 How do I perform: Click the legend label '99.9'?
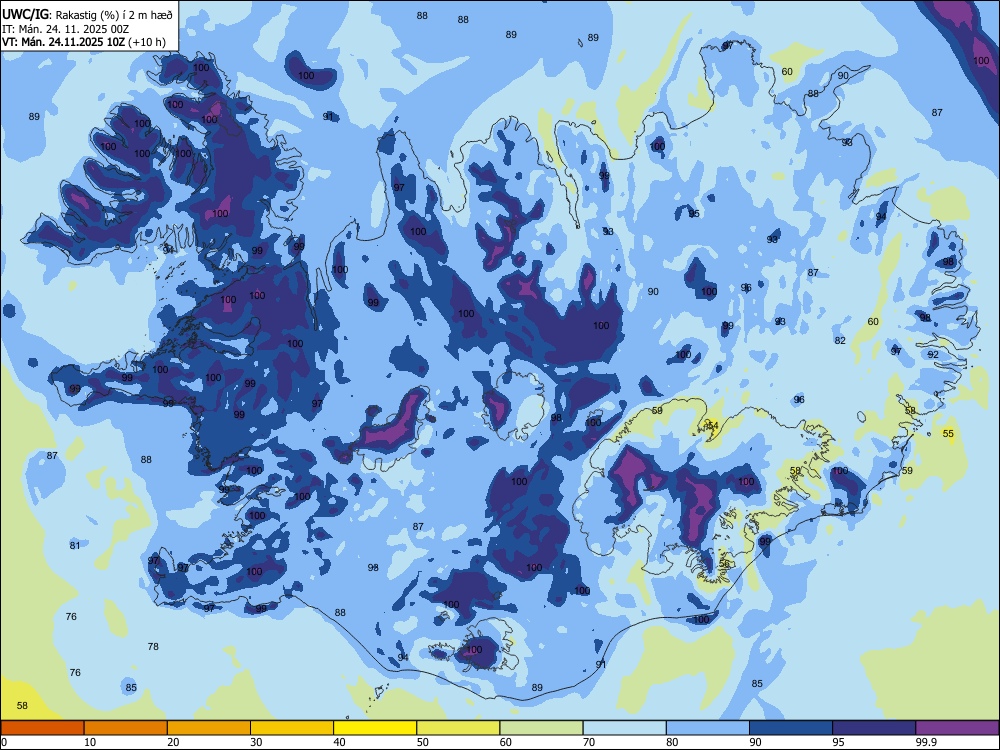coord(926,742)
